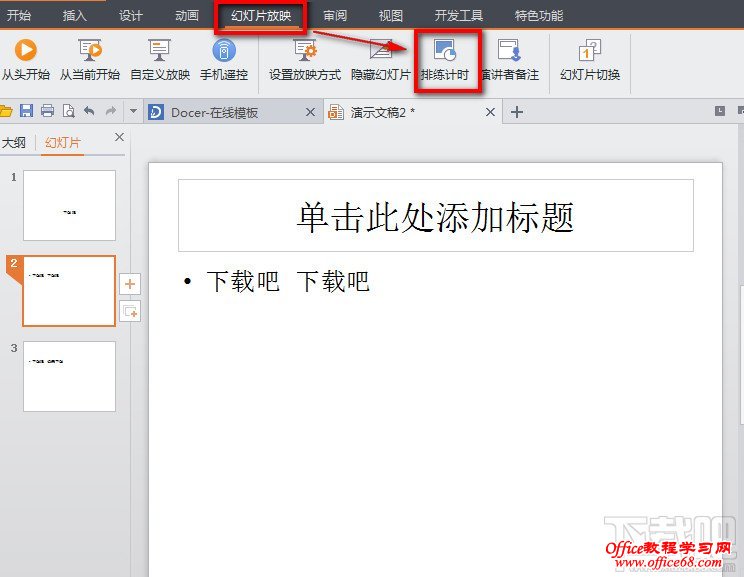
Task: Save the document with floppy icon
Action: (x=26, y=111)
